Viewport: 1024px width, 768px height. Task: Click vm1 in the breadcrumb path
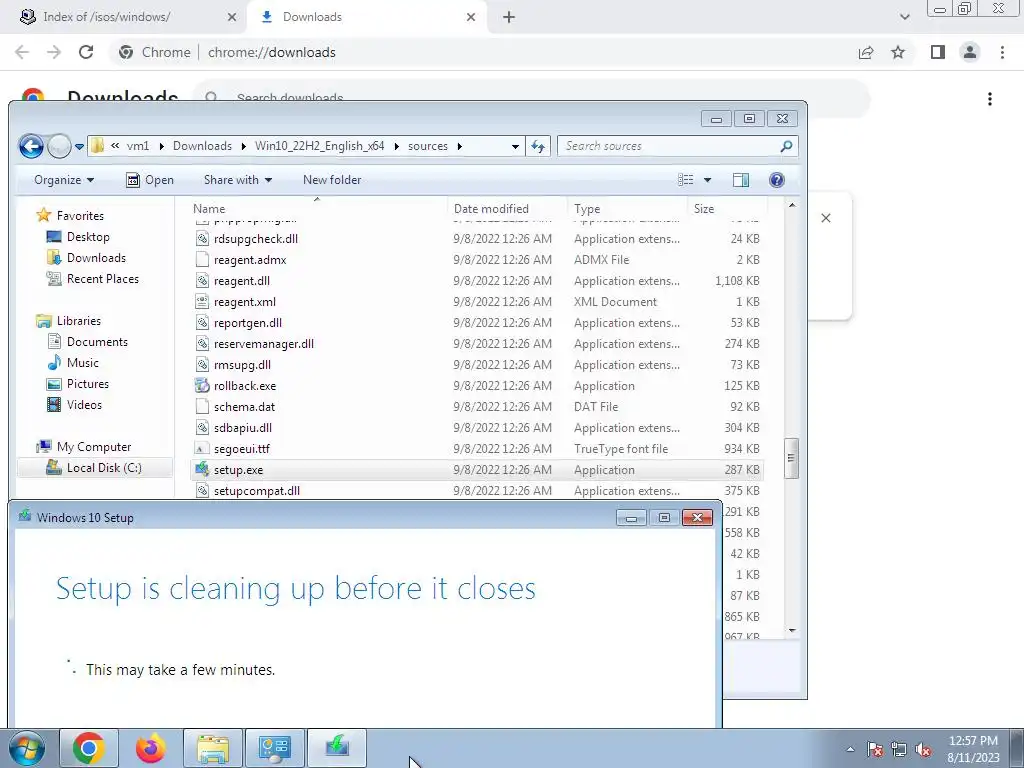coord(138,146)
